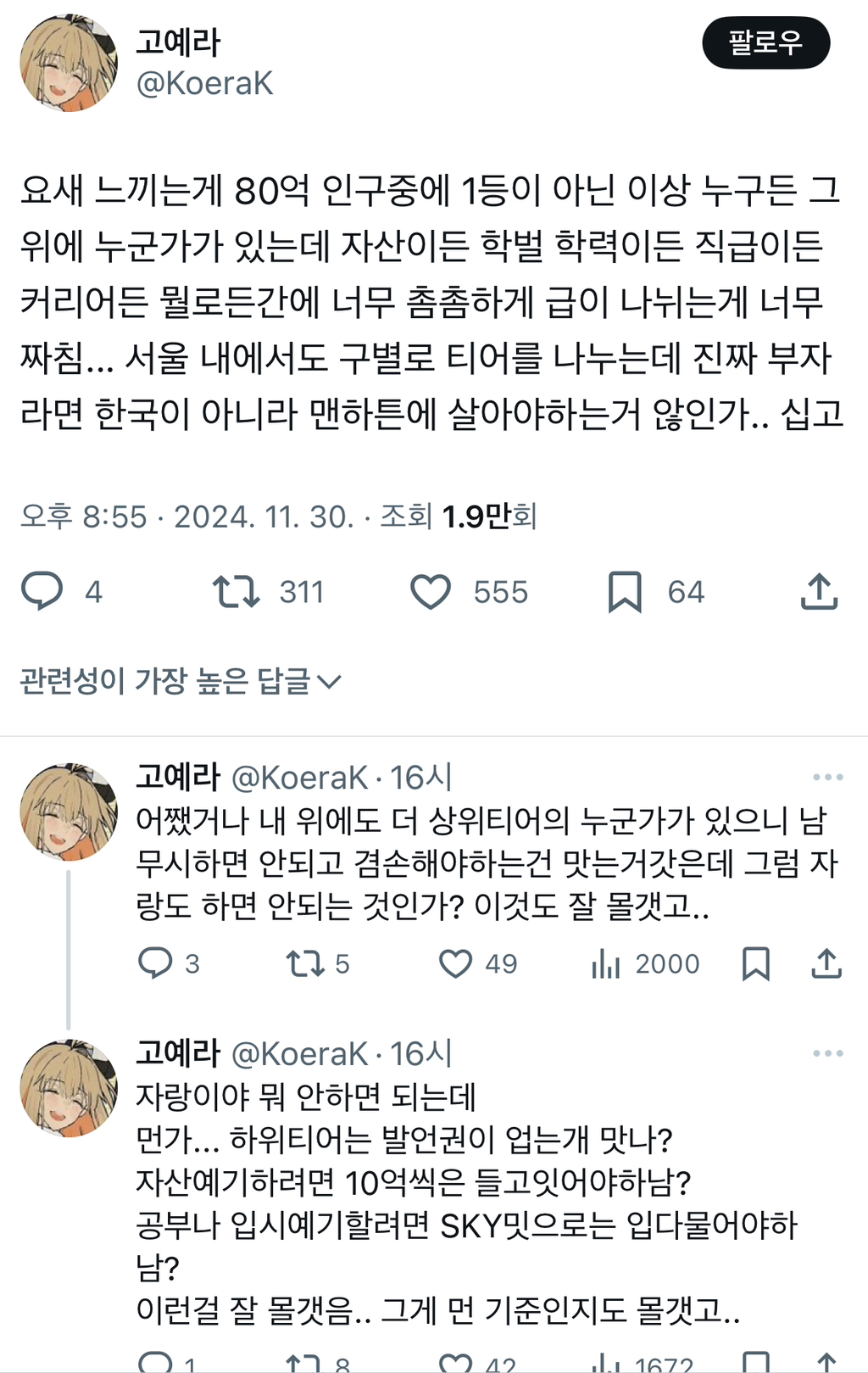Open the @KoeraK handle in the post header
The width and height of the screenshot is (868, 1373).
point(204,83)
